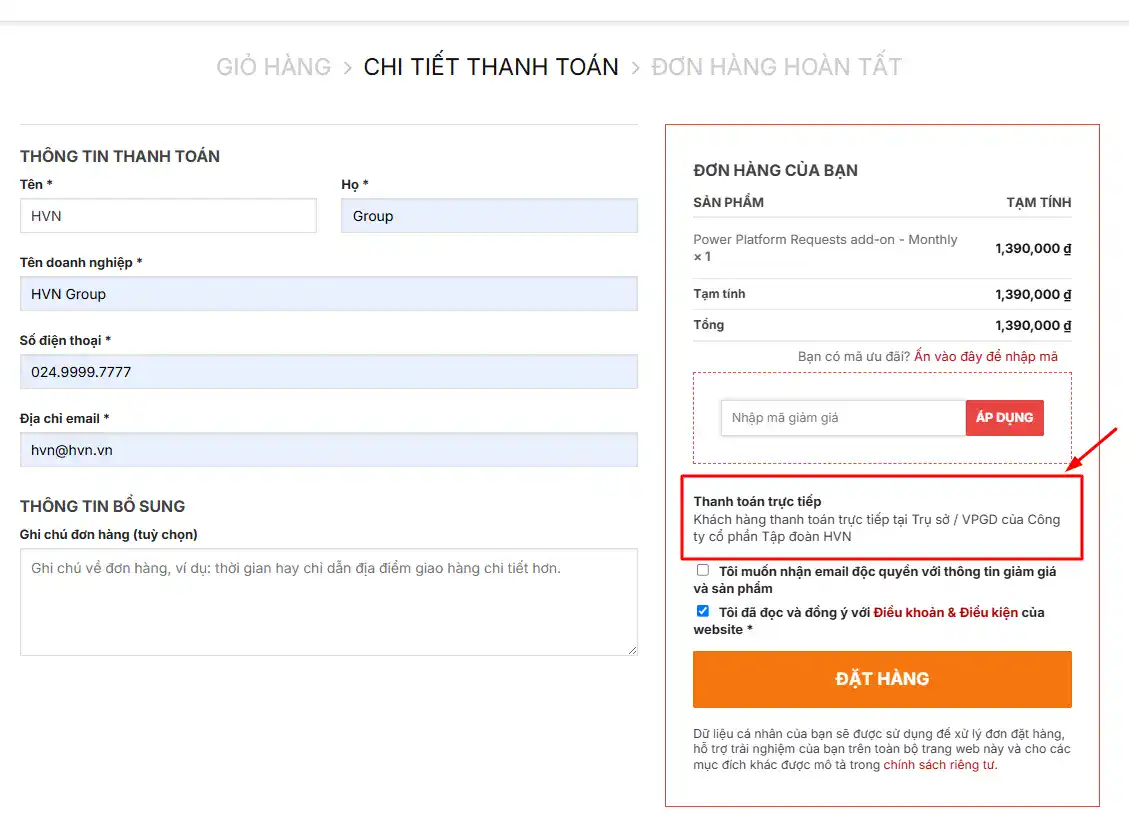This screenshot has height=821, width=1129.
Task: Grab the order notes textarea resize handle
Action: [x=632, y=650]
